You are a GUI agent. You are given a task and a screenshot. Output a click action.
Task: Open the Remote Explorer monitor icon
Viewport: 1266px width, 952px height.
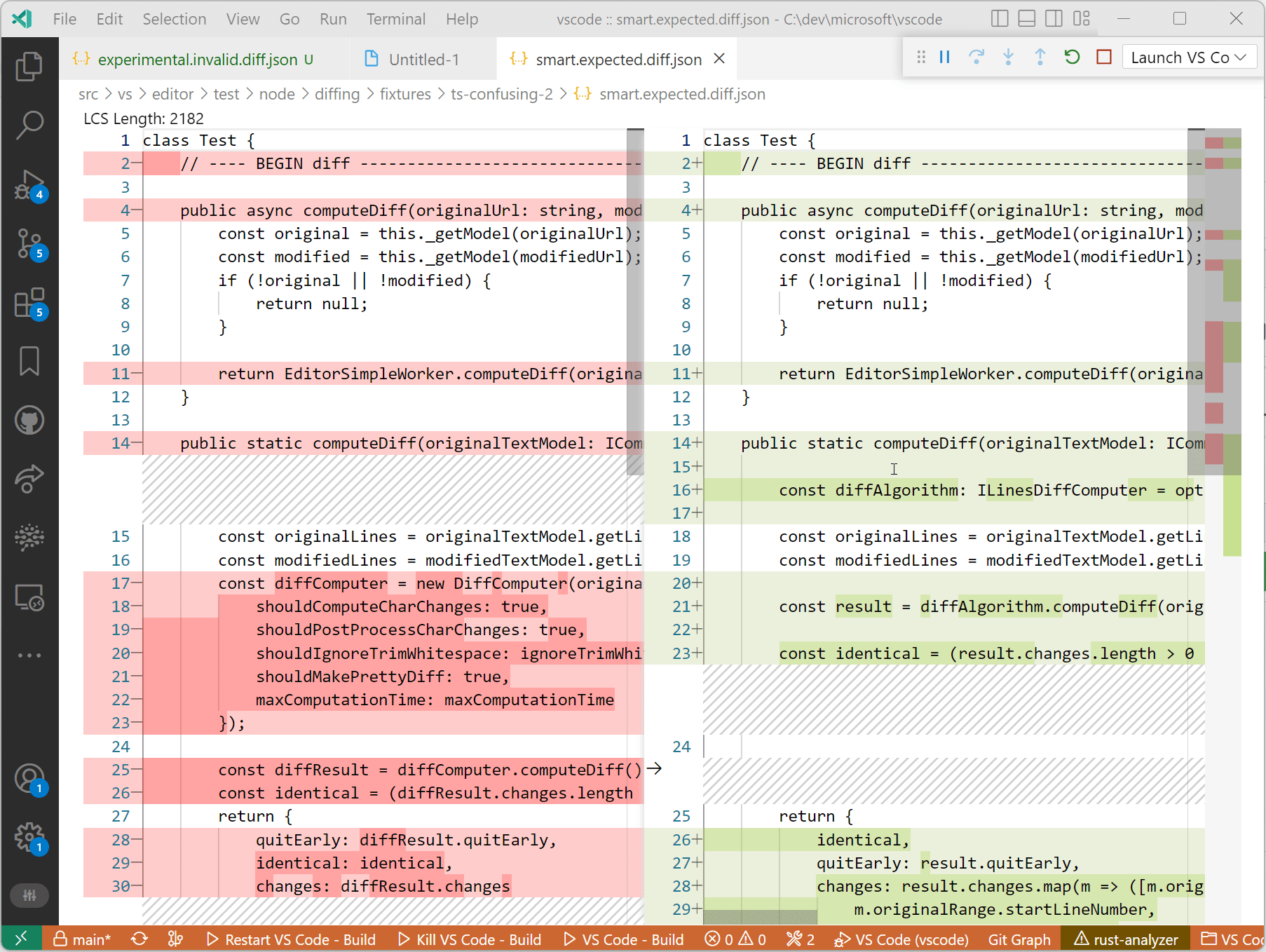pyautogui.click(x=29, y=597)
